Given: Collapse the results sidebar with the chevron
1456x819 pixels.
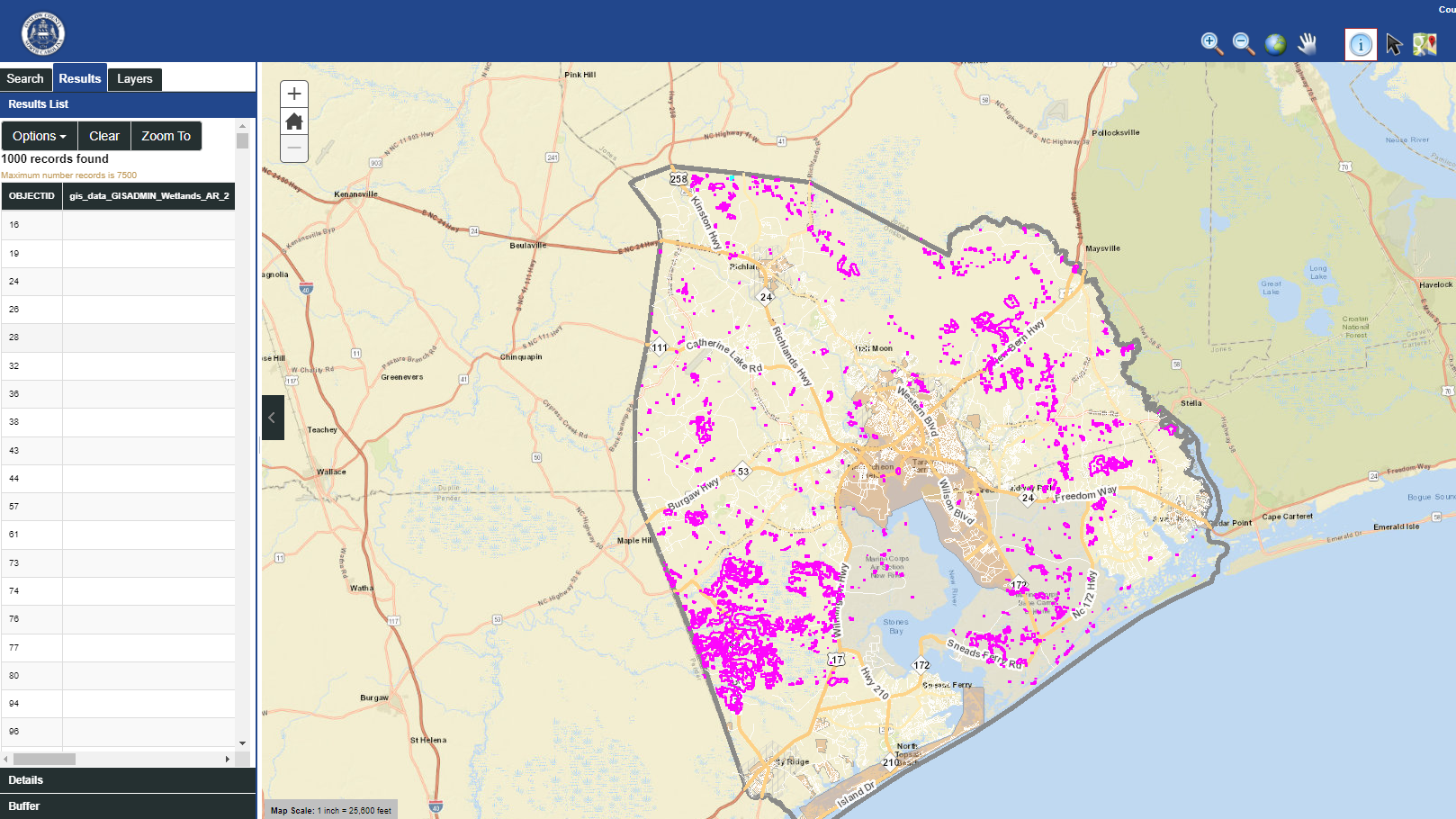Looking at the screenshot, I should (273, 417).
